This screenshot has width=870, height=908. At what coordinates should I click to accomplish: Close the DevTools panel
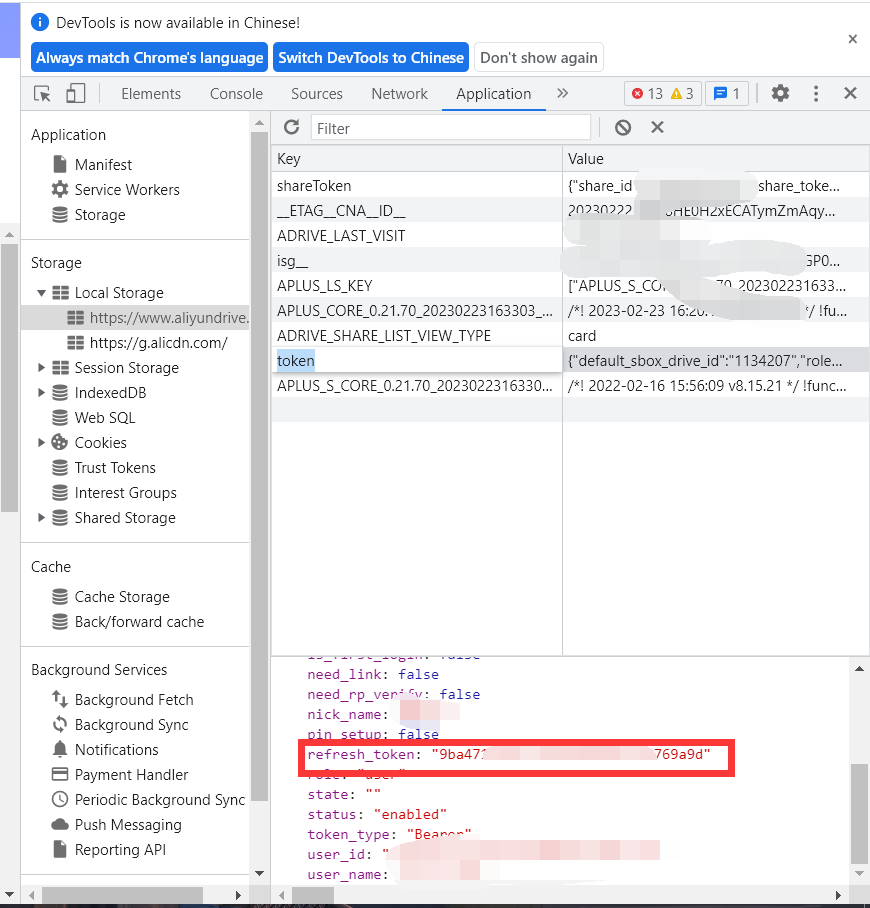pos(850,93)
